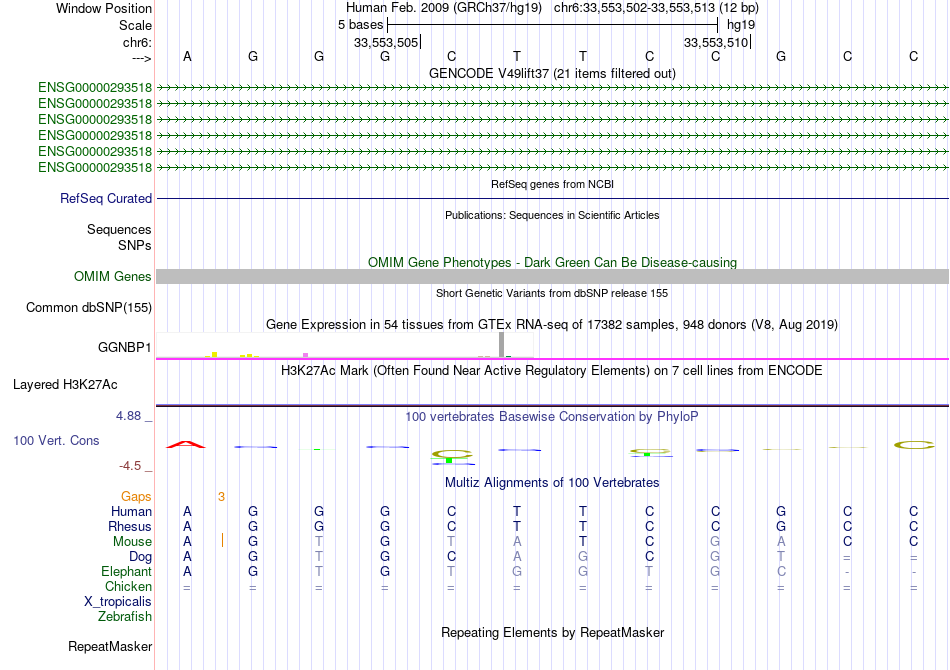Screen dimensions: 950x670
Task: Click the tall gray bar in GTEx chart
Action: (501, 345)
